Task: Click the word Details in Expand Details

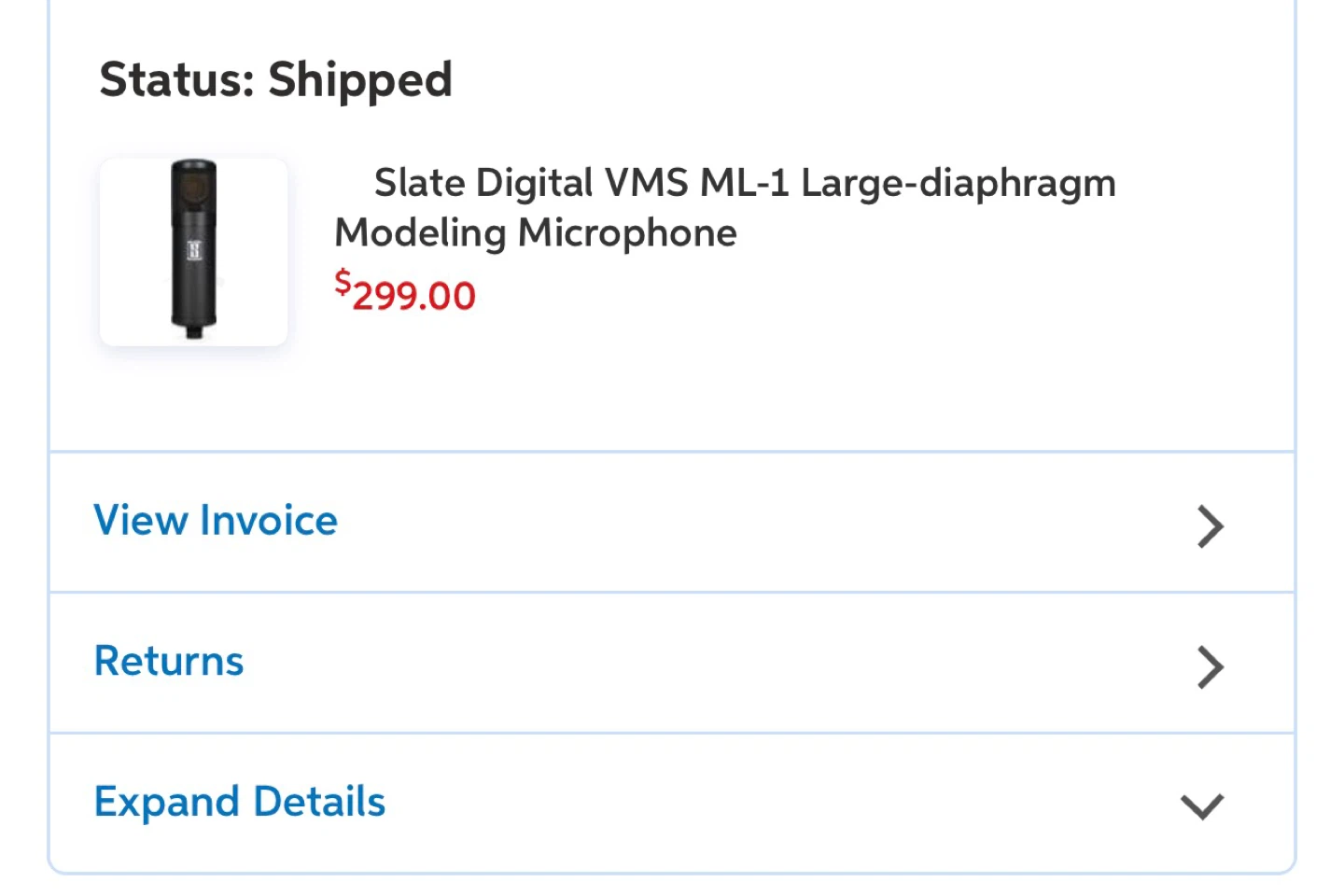Action: pos(319,802)
